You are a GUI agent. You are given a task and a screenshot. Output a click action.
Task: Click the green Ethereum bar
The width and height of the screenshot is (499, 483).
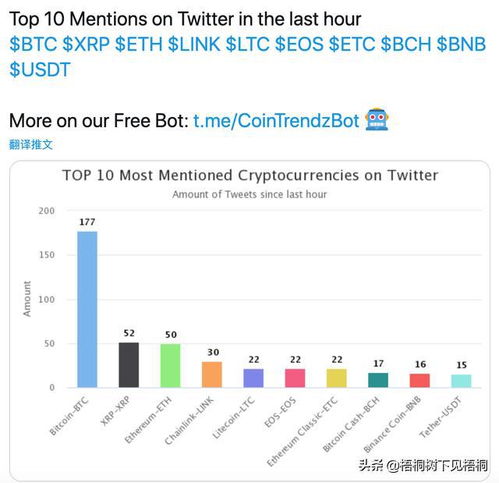170,366
